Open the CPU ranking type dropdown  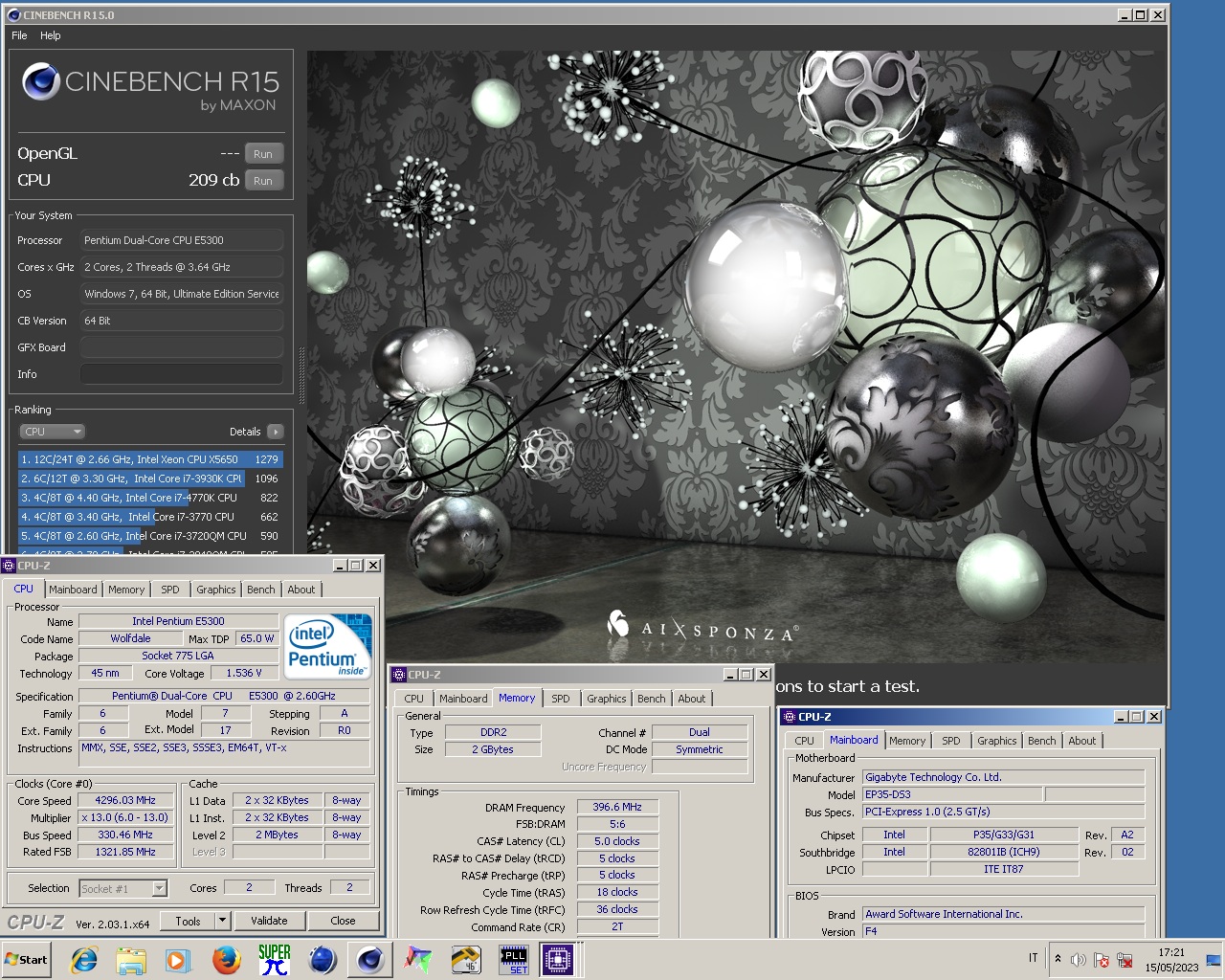point(54,432)
